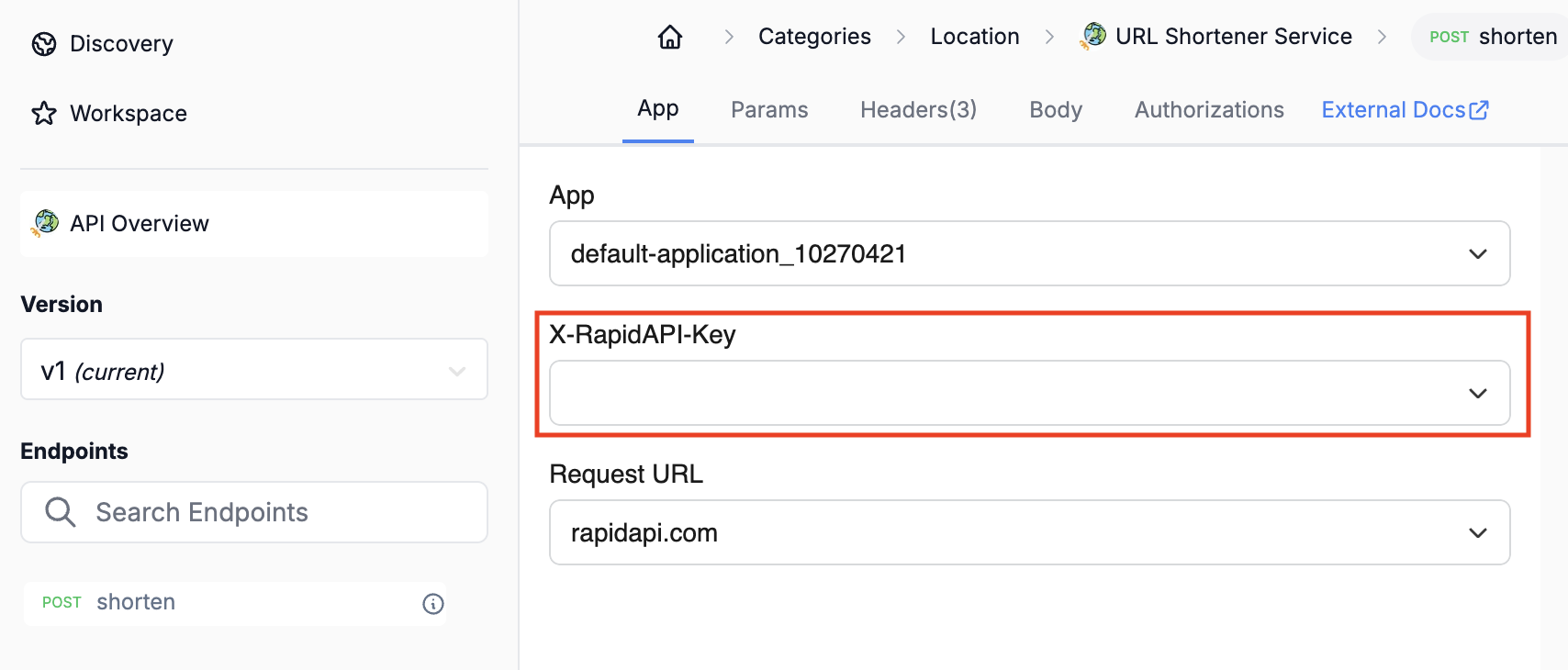Open the Discovery globe icon
This screenshot has width=1568, height=670.
[44, 44]
